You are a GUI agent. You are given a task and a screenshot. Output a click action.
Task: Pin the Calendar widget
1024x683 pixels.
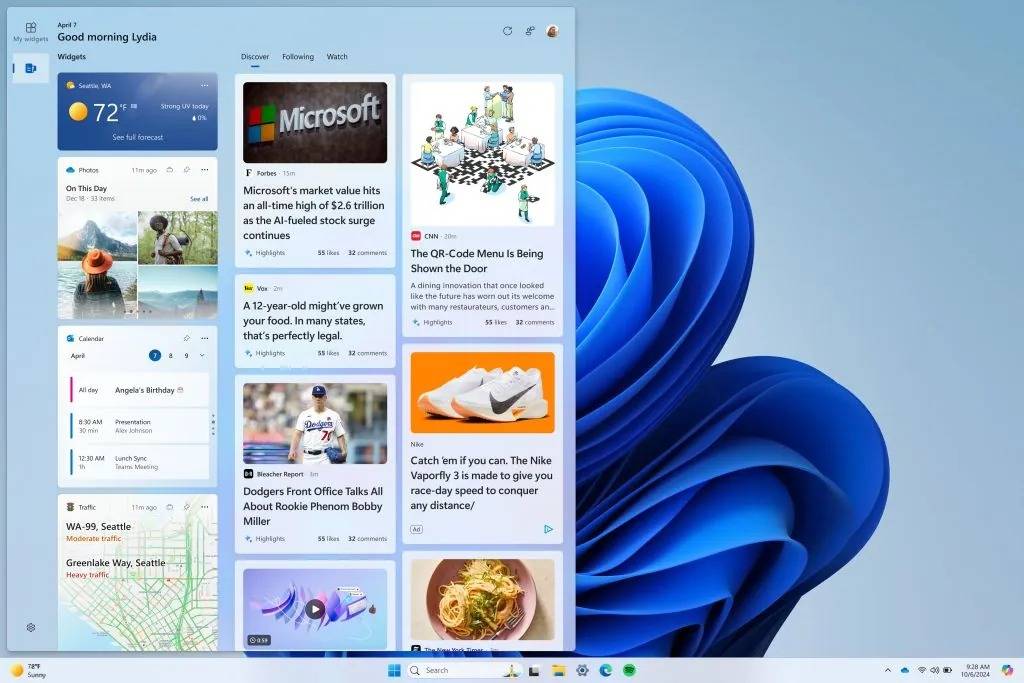[x=187, y=338]
